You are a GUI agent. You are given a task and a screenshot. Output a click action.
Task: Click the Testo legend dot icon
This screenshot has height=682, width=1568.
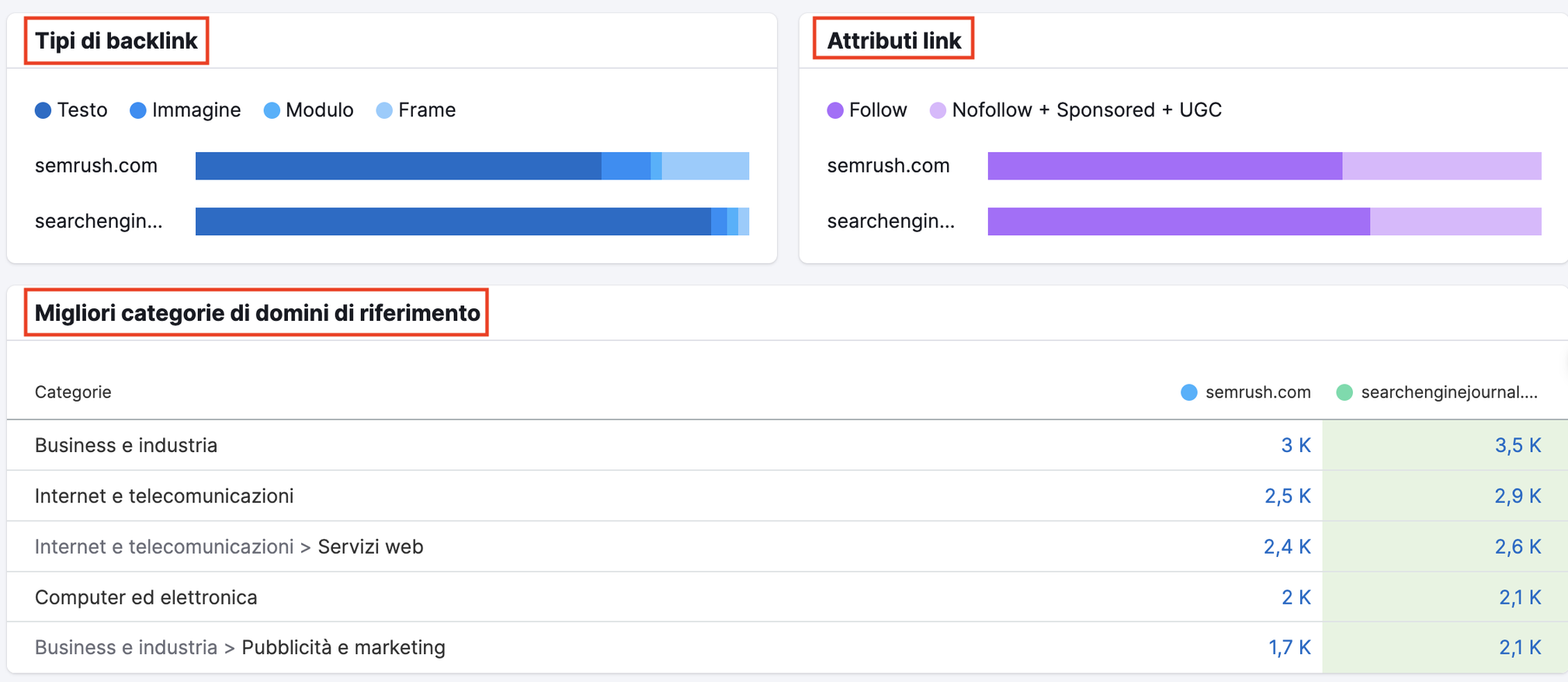(x=43, y=110)
